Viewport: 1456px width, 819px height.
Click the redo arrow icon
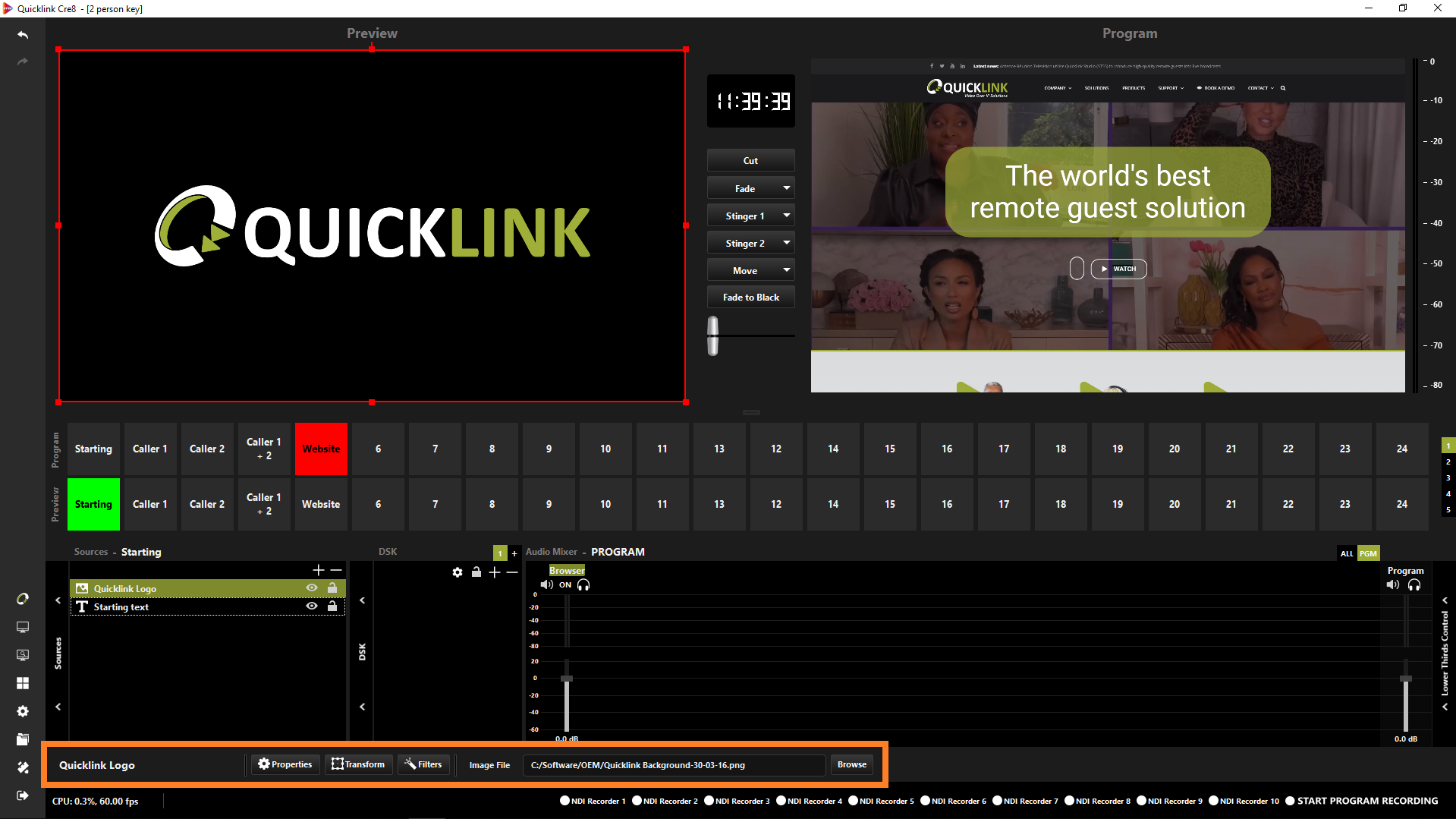pos(23,61)
